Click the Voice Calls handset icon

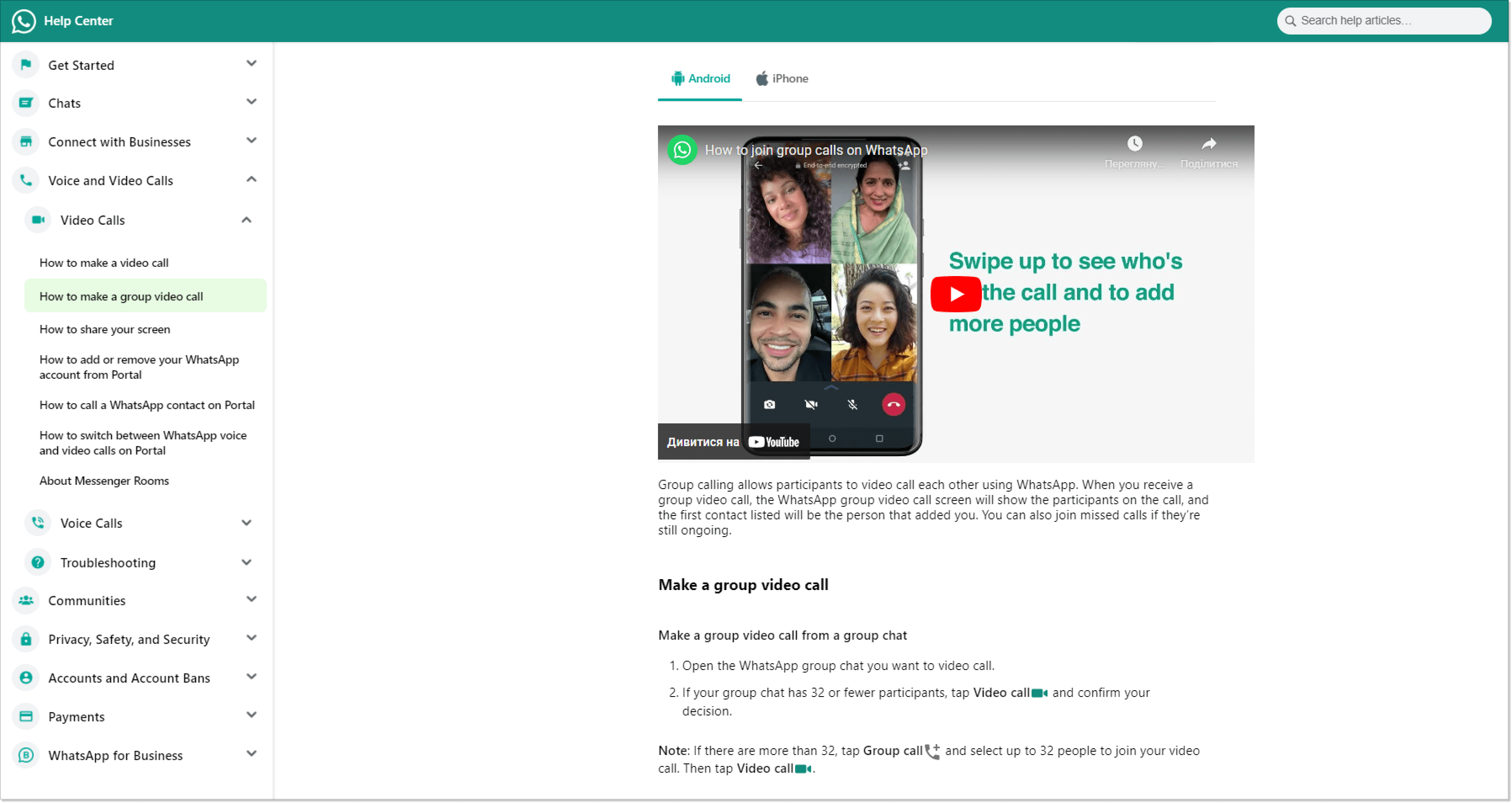pos(38,522)
